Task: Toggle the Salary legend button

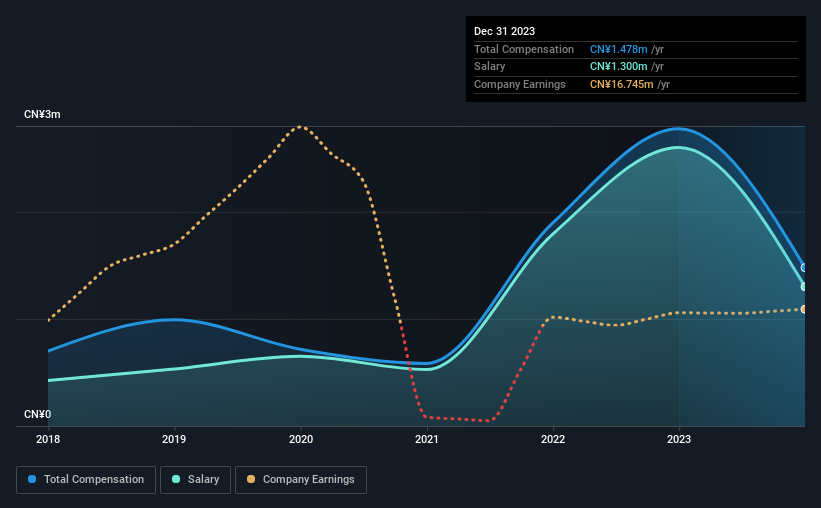Action: 195,480
